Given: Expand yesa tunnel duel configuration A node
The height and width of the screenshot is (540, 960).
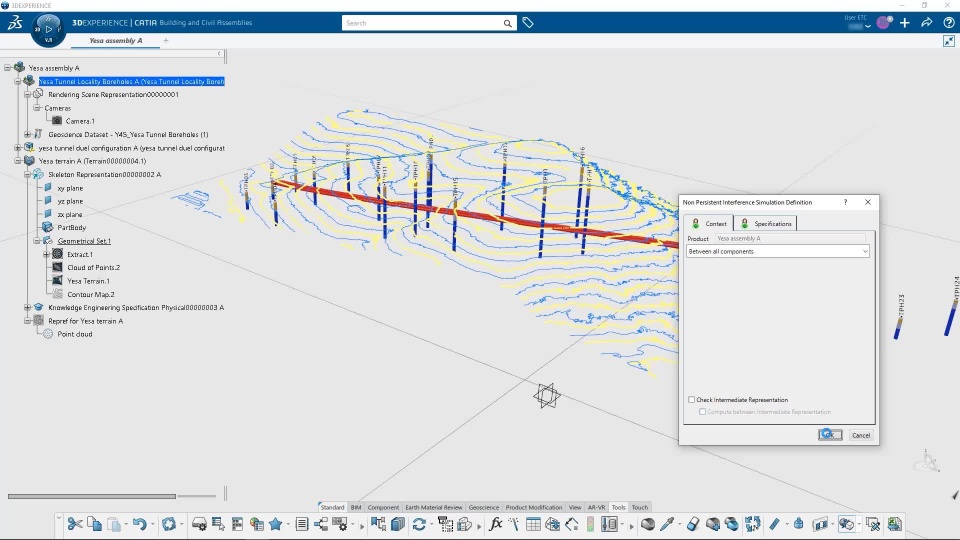Looking at the screenshot, I should click(x=18, y=148).
